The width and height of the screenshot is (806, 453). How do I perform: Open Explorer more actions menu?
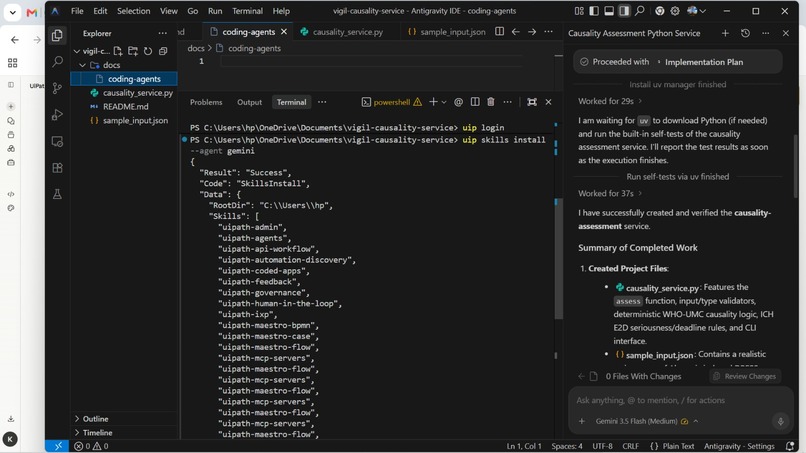click(162, 33)
